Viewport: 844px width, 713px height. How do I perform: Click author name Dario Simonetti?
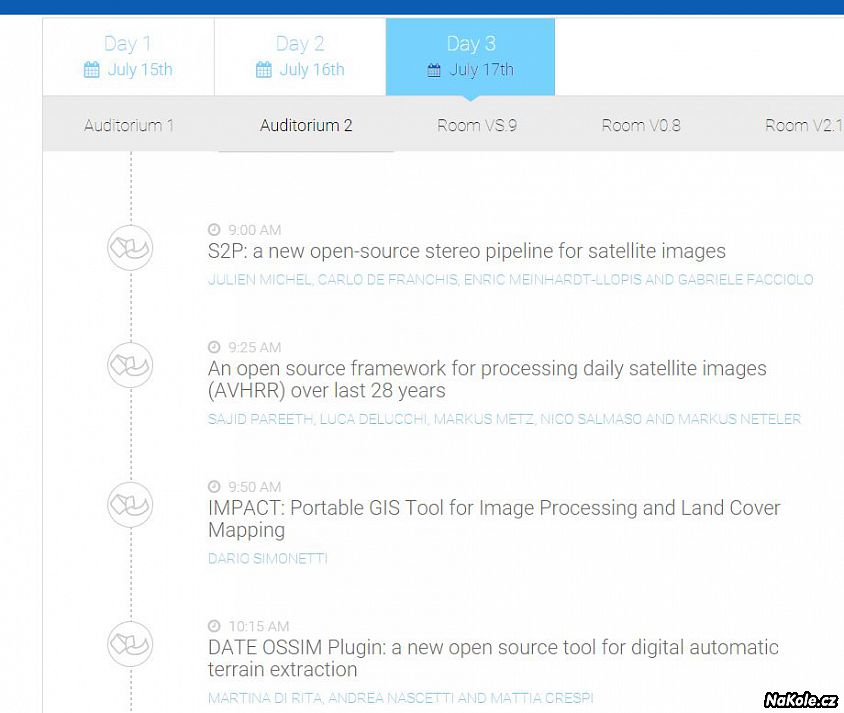(x=267, y=558)
